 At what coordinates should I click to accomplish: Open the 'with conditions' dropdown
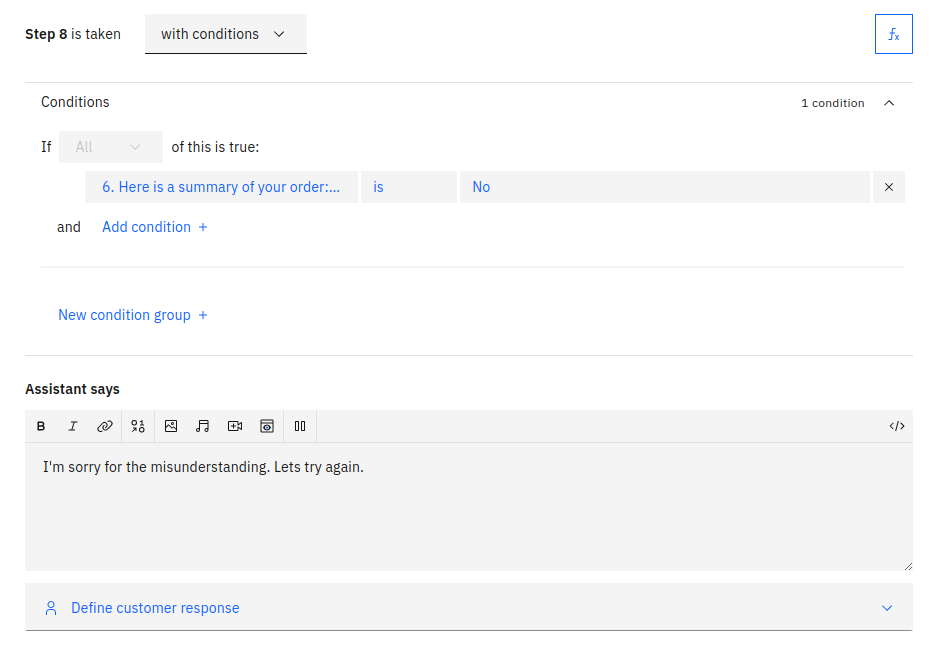pyautogui.click(x=225, y=34)
